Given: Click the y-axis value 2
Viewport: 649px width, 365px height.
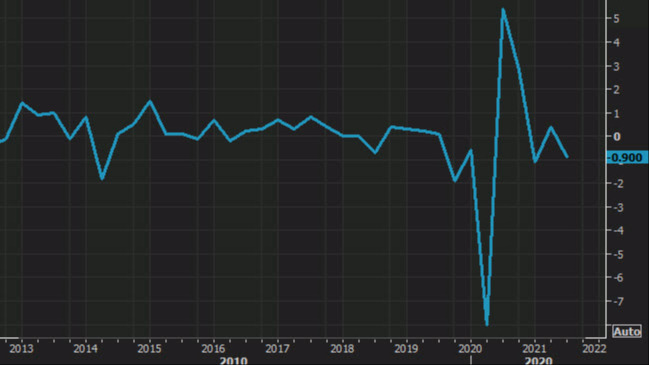Looking at the screenshot, I should pyautogui.click(x=617, y=90).
